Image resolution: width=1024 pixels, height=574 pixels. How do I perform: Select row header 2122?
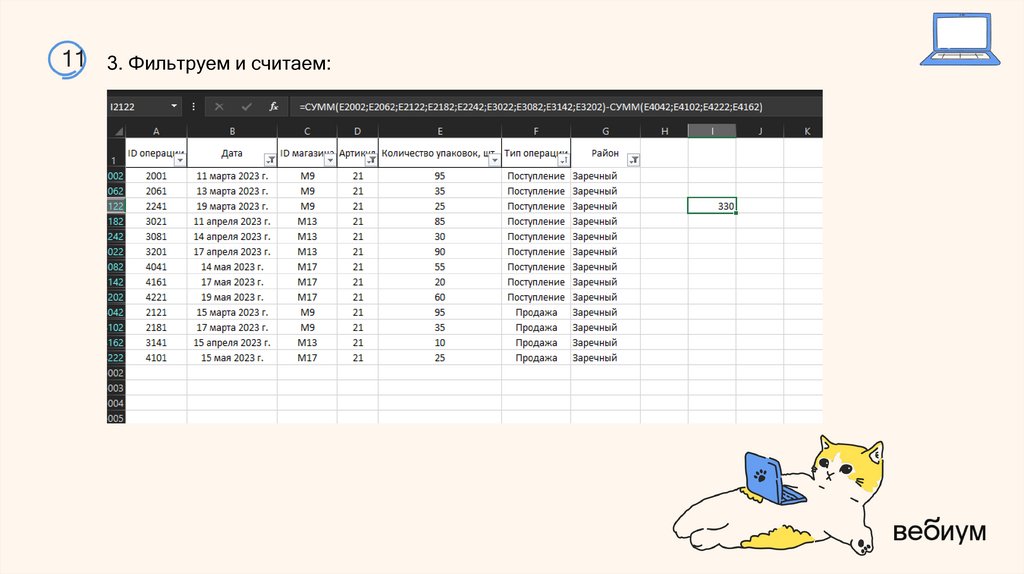(116, 206)
